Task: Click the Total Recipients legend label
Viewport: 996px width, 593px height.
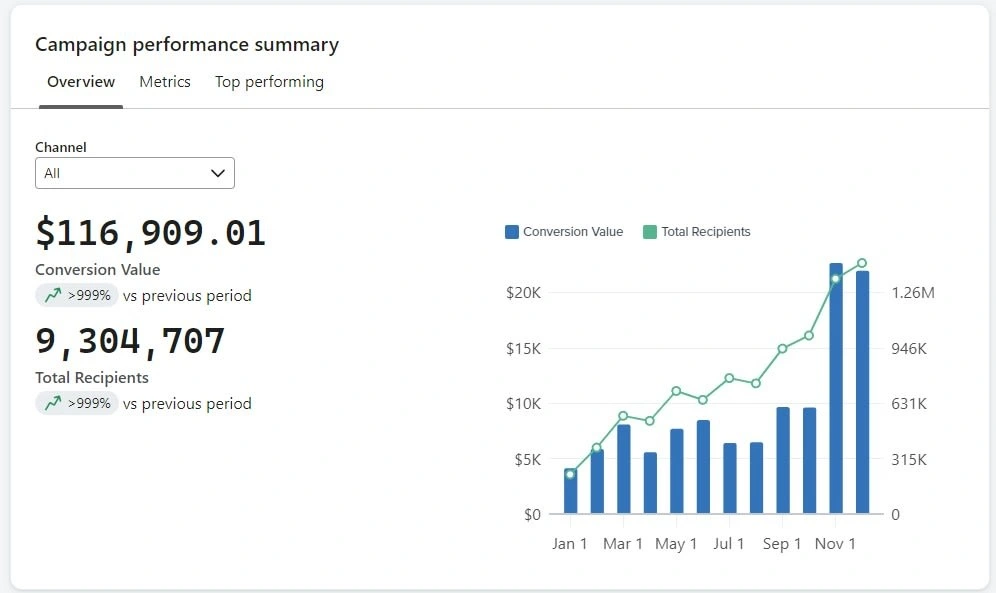Action: pos(705,232)
